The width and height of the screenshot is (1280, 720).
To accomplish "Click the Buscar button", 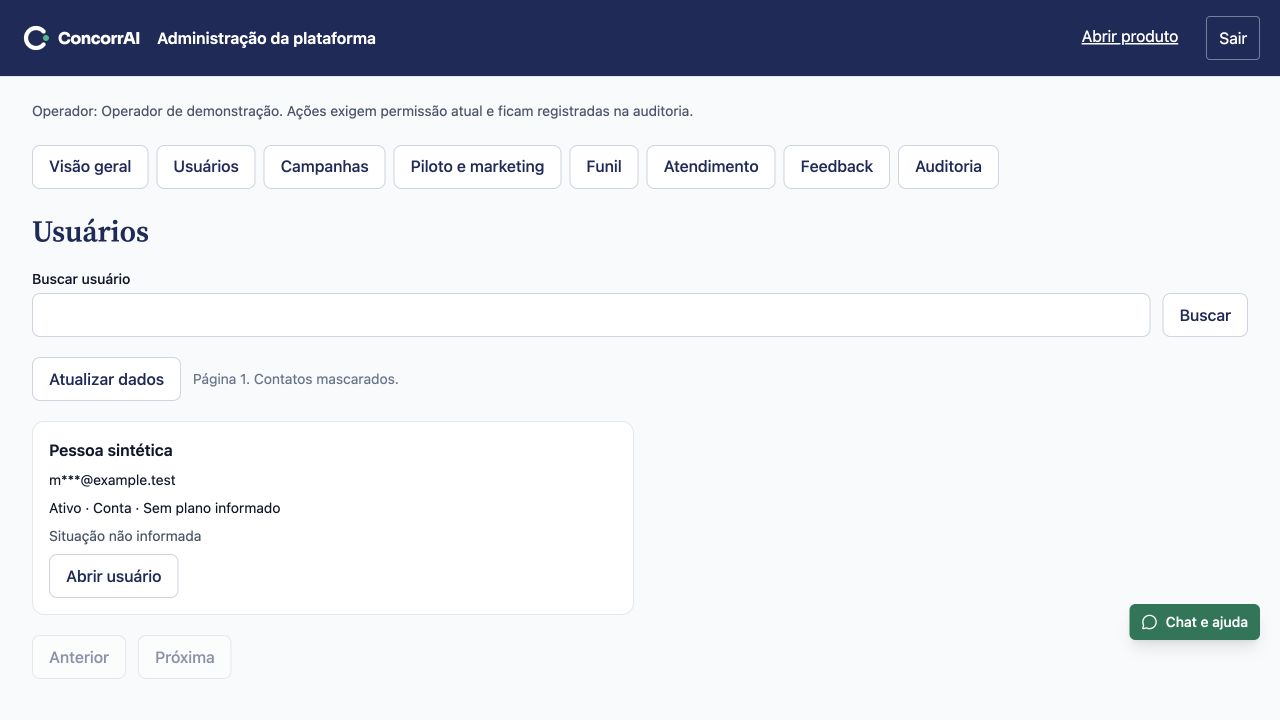I will [1205, 315].
